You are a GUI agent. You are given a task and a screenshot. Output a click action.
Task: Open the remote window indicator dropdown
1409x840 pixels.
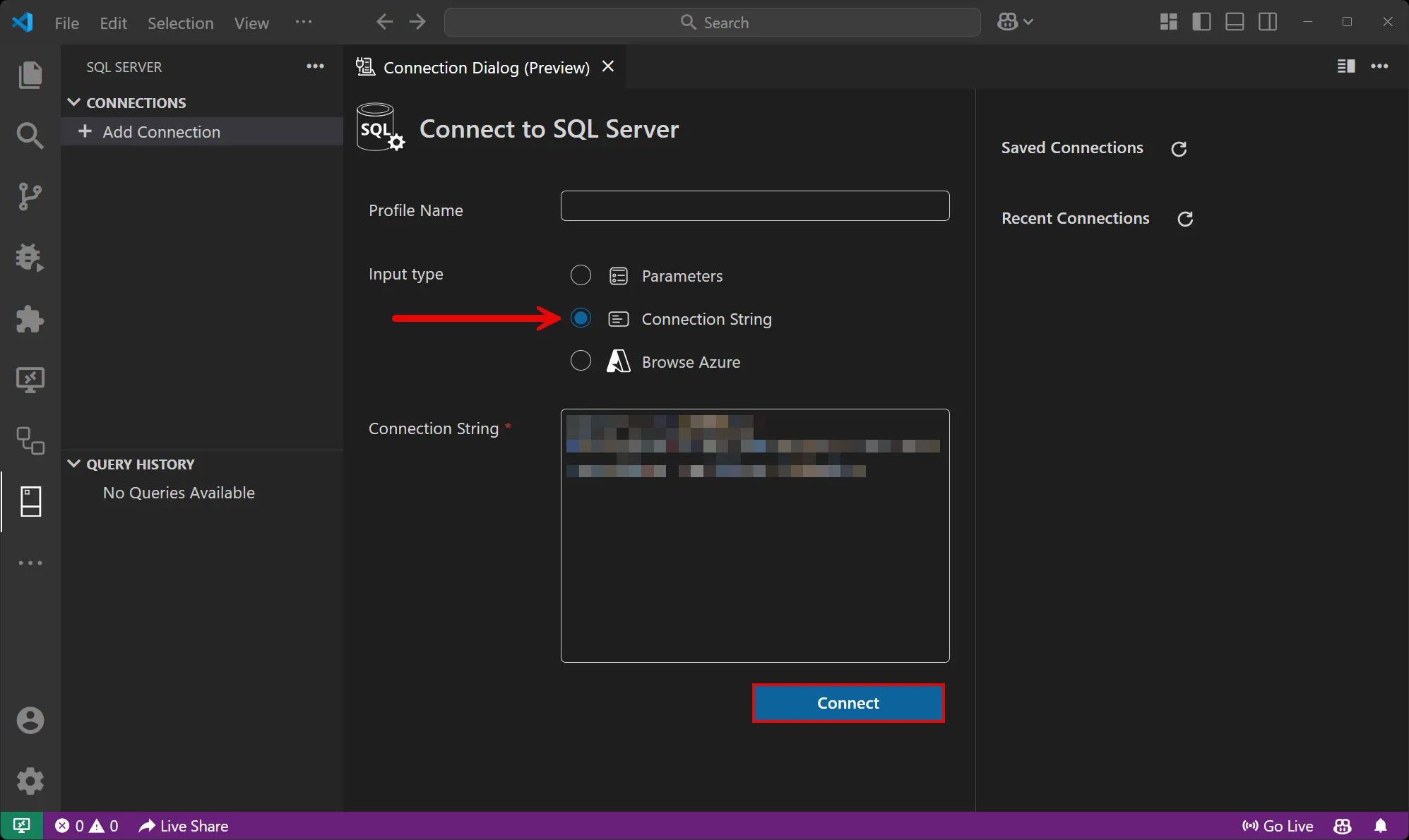click(21, 825)
